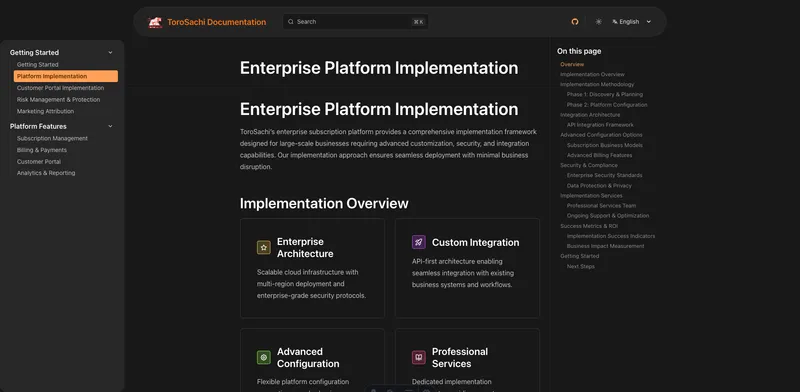The width and height of the screenshot is (800, 392).
Task: Open Analytics & Reporting sidebar page
Action: 46,173
